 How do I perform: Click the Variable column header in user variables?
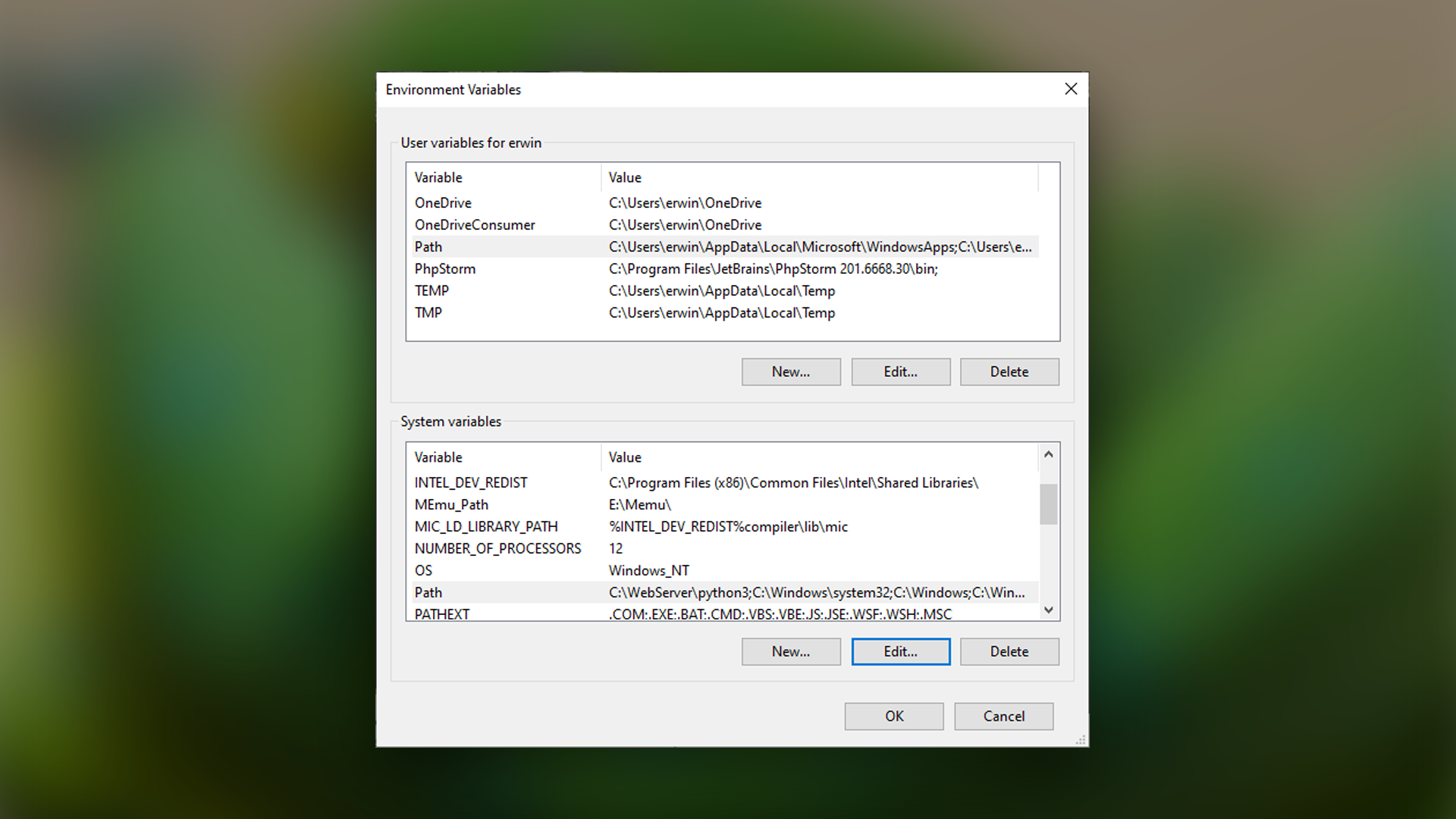tap(438, 177)
